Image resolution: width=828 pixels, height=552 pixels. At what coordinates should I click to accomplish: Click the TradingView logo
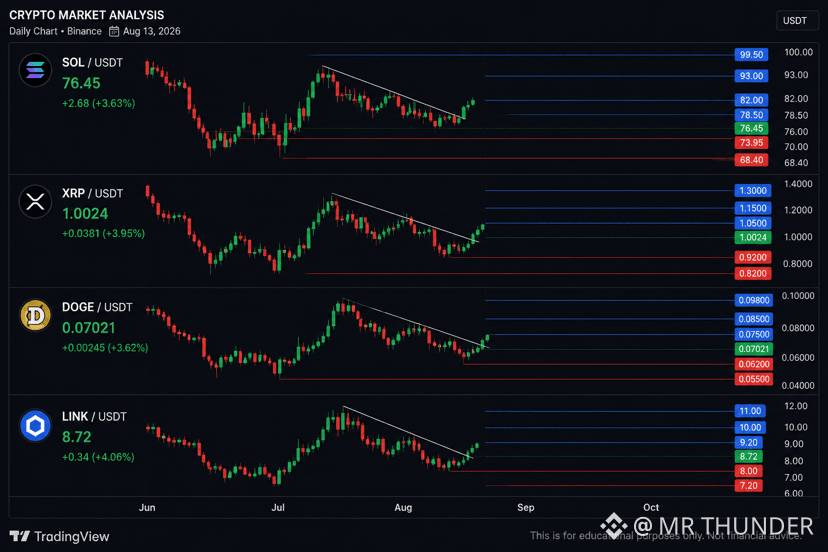pos(59,537)
